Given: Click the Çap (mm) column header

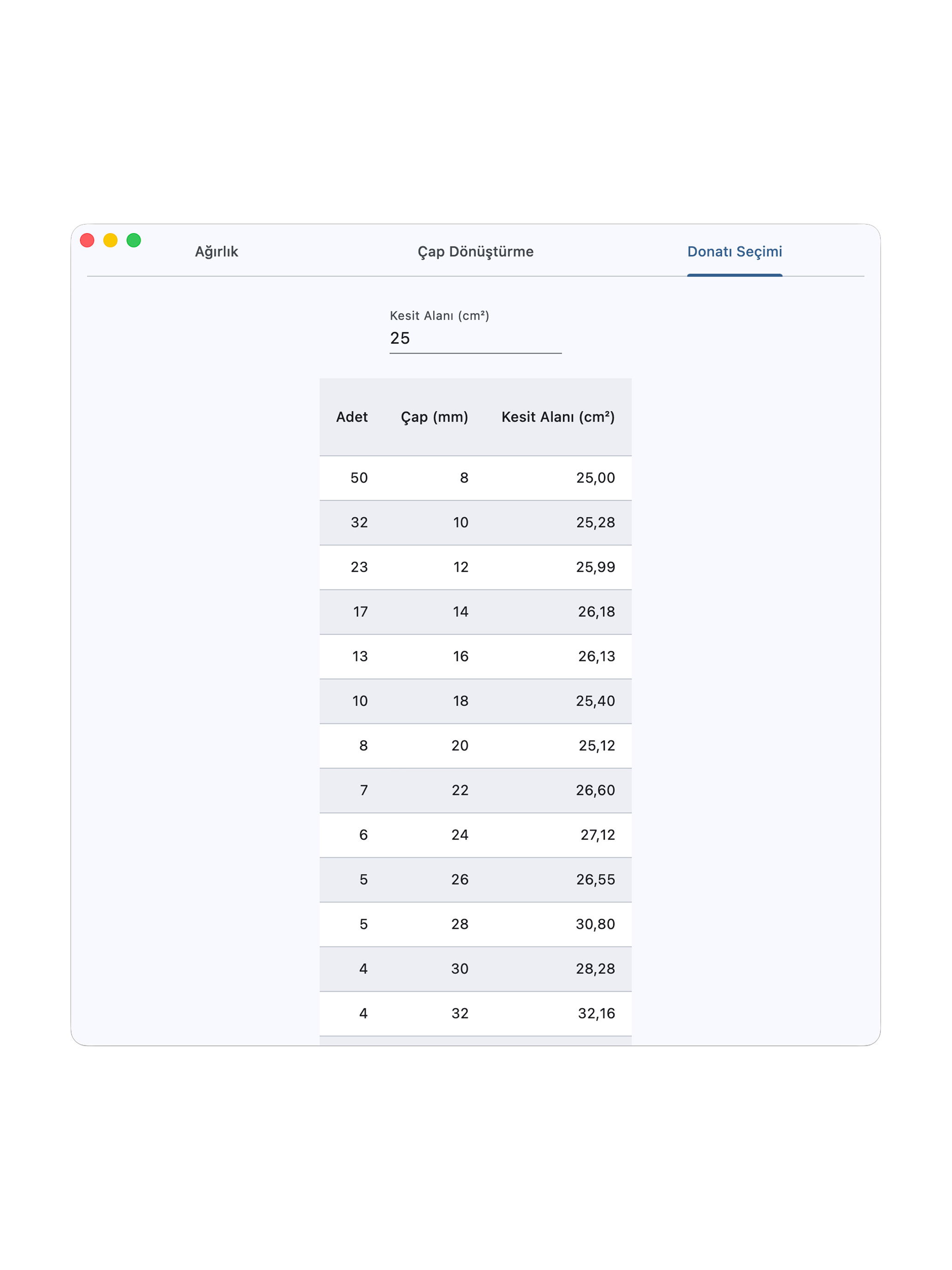Looking at the screenshot, I should click(x=434, y=417).
